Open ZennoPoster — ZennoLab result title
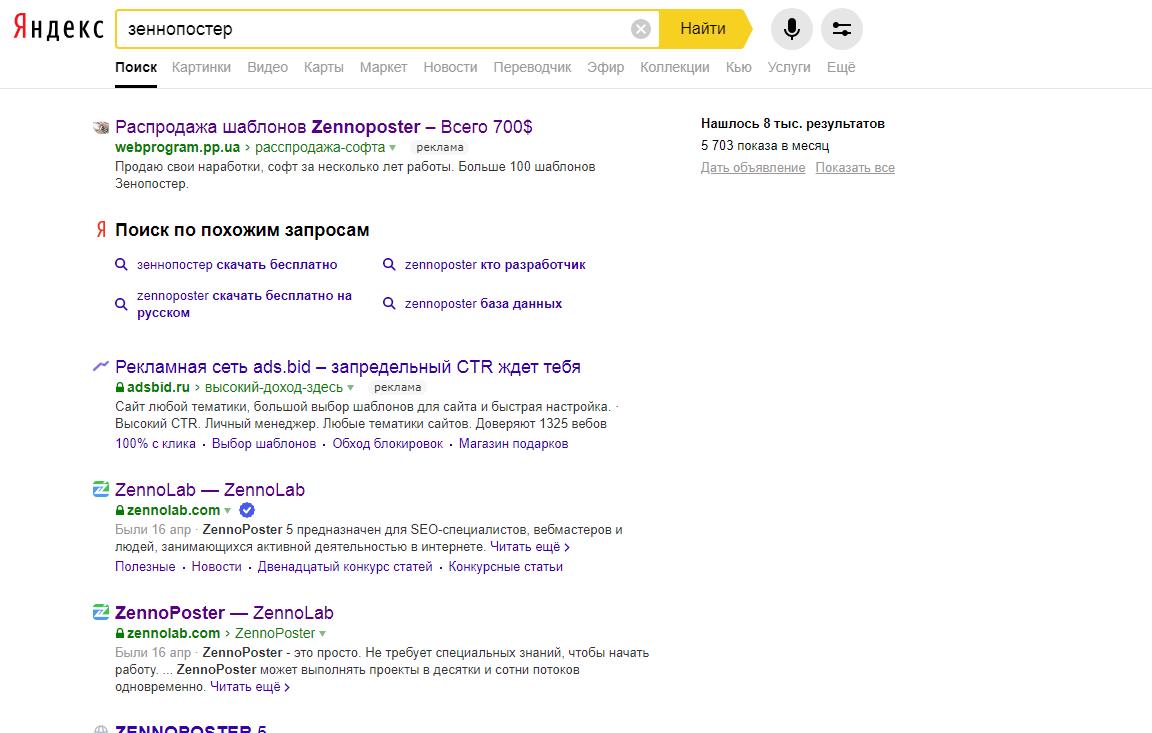 pyautogui.click(x=224, y=613)
